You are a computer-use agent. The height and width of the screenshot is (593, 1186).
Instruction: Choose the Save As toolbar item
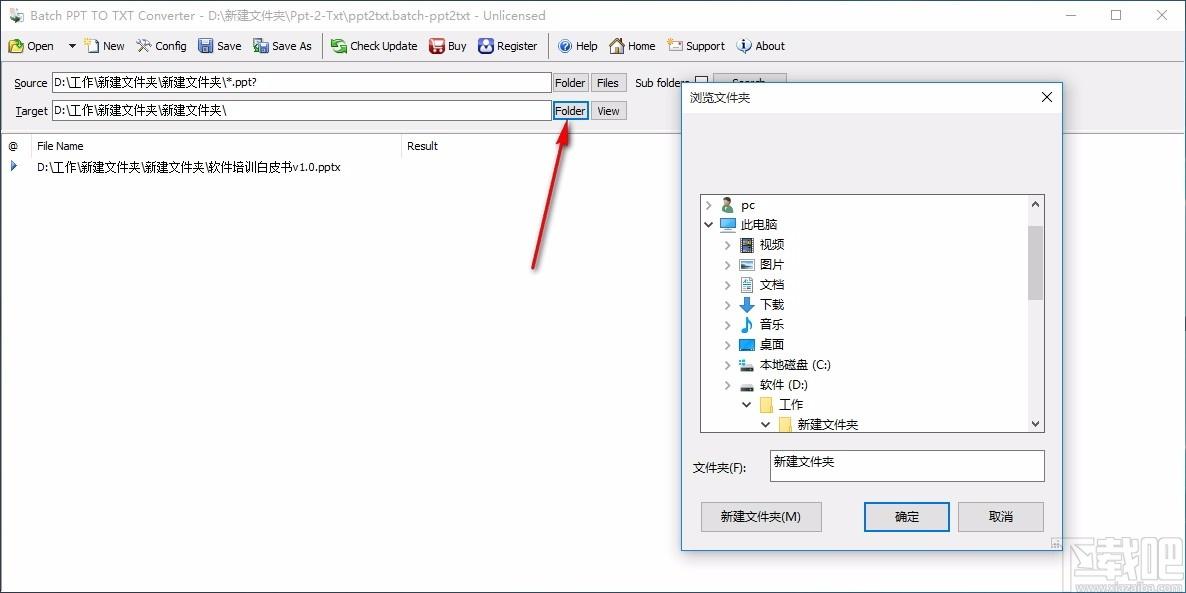(283, 46)
